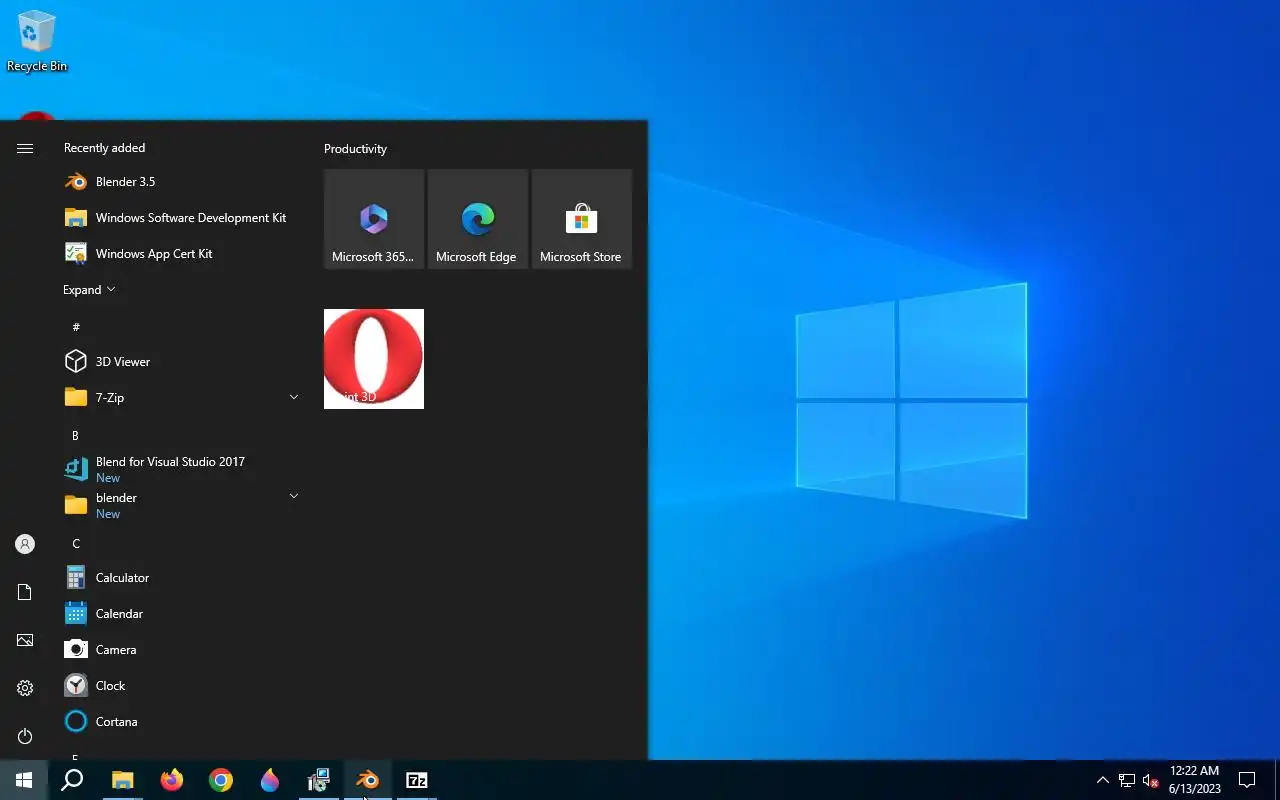
Task: Open Blender 3.5 from Recently added
Action: point(180,182)
